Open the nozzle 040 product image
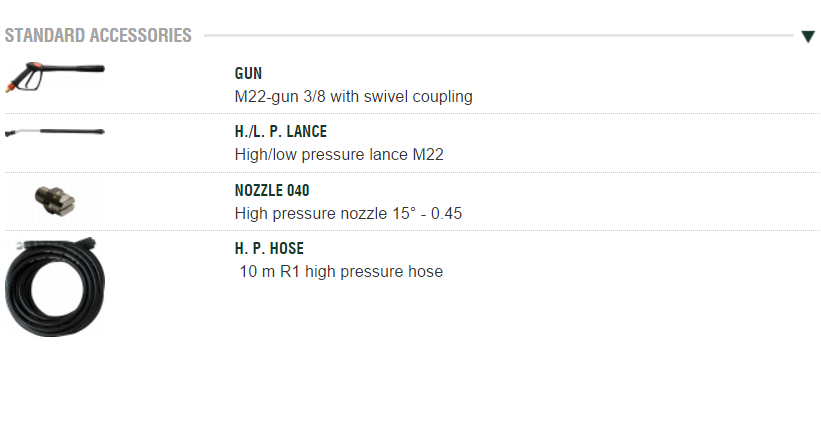821x442 pixels. point(55,201)
